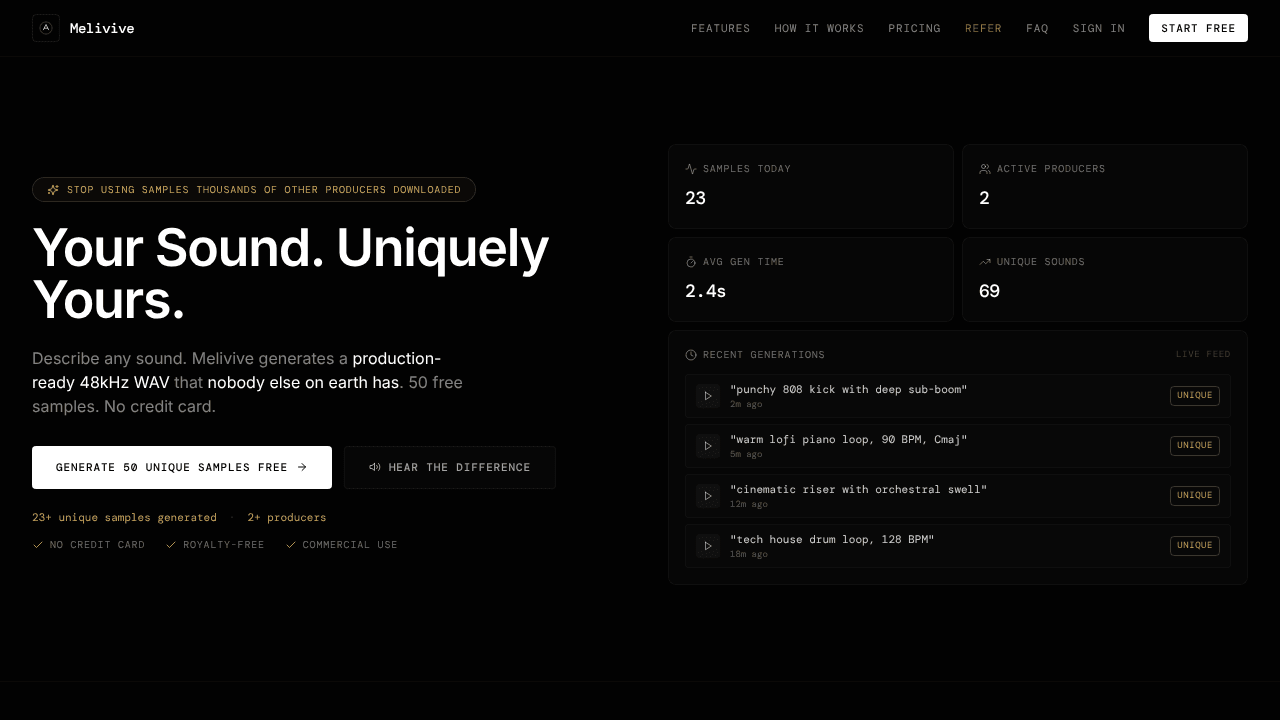Image resolution: width=1280 pixels, height=720 pixels.
Task: Click the "2m ago" timestamp
Action: (x=746, y=404)
